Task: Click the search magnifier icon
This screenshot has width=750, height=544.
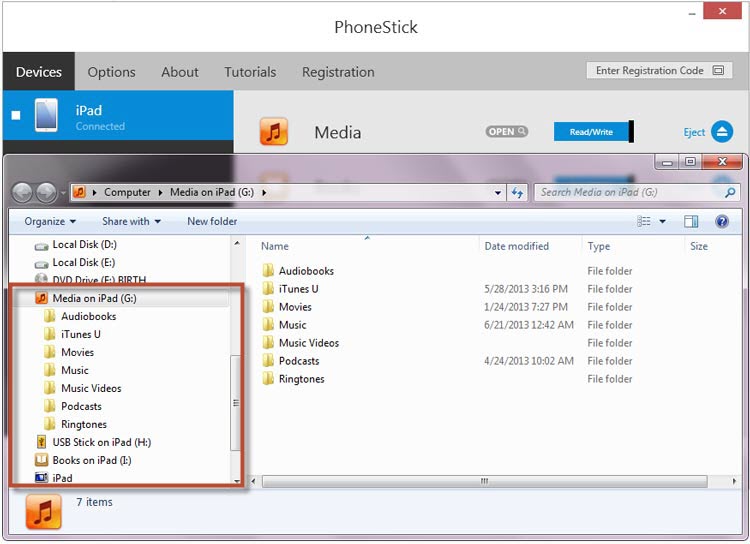Action: pos(730,193)
